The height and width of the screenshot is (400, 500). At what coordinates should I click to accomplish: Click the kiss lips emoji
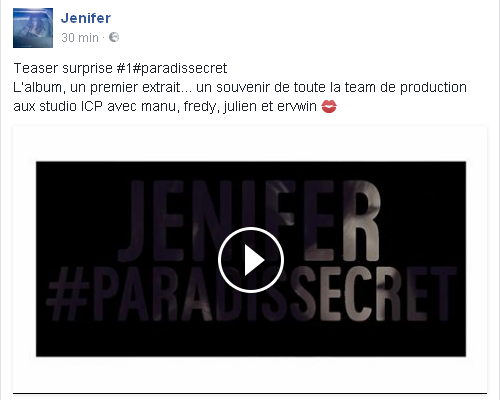(329, 107)
